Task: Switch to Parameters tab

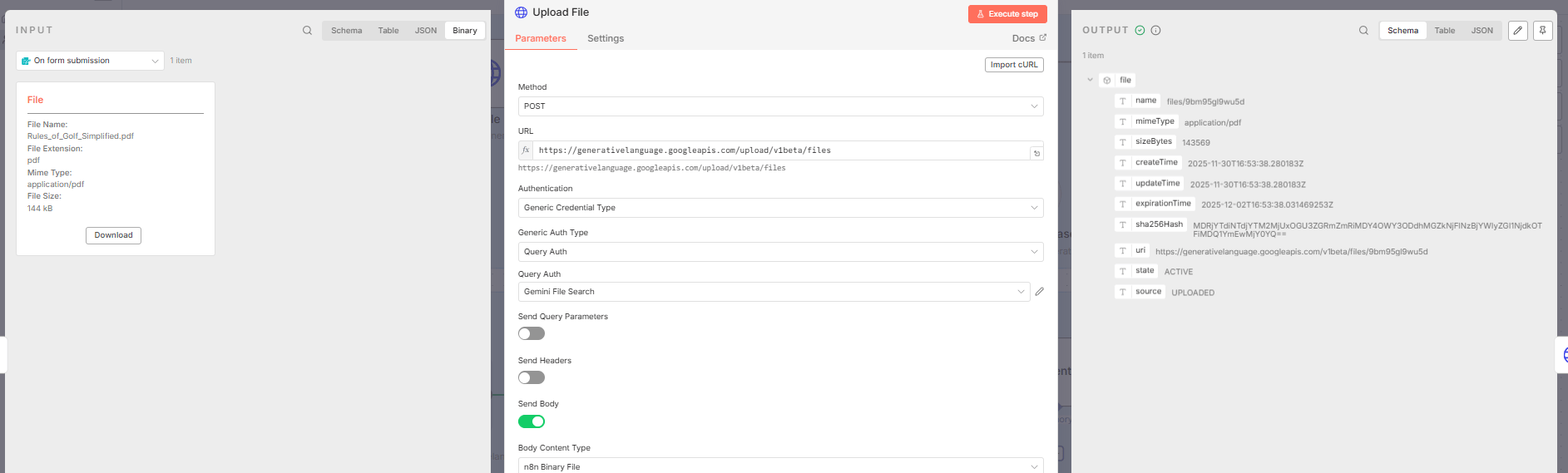Action: point(541,38)
